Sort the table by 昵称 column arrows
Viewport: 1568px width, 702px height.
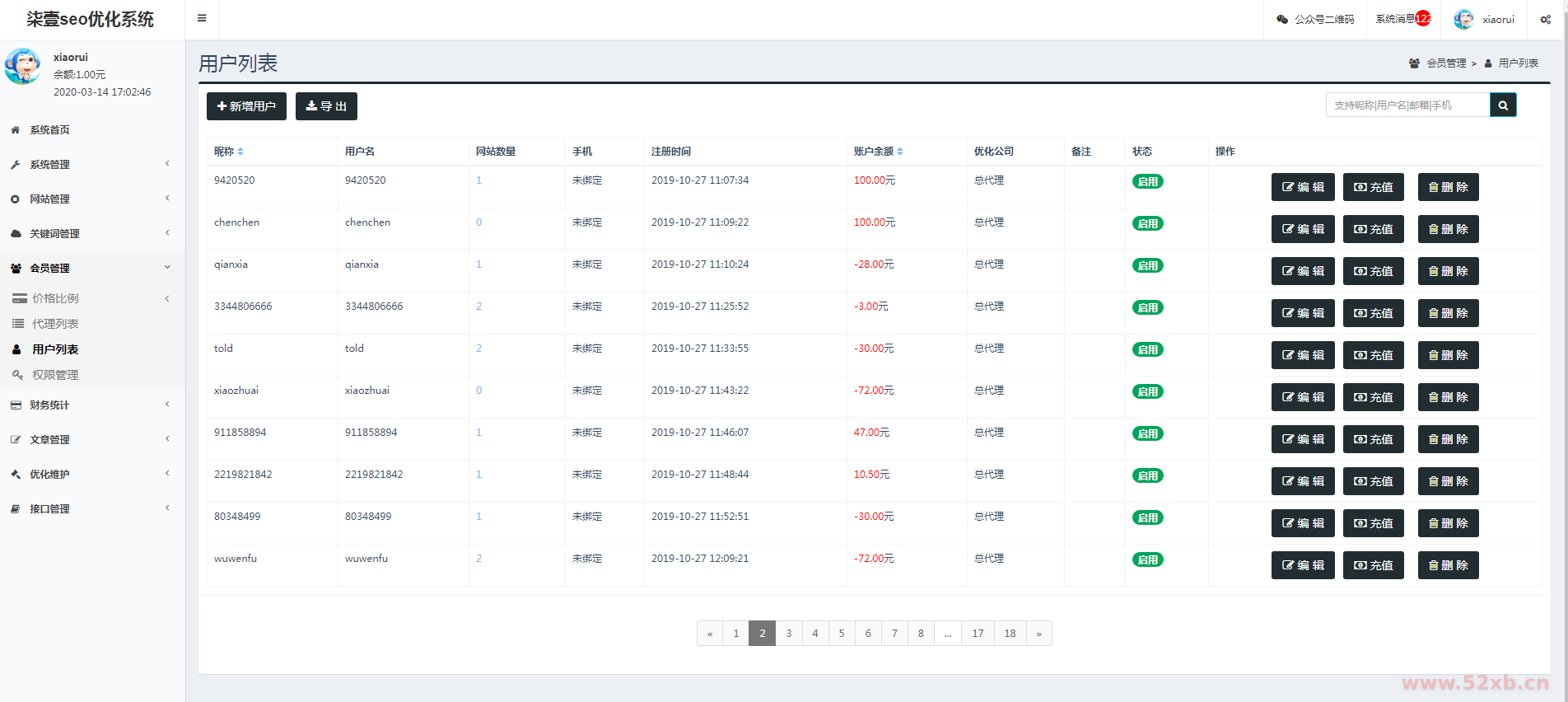240,152
